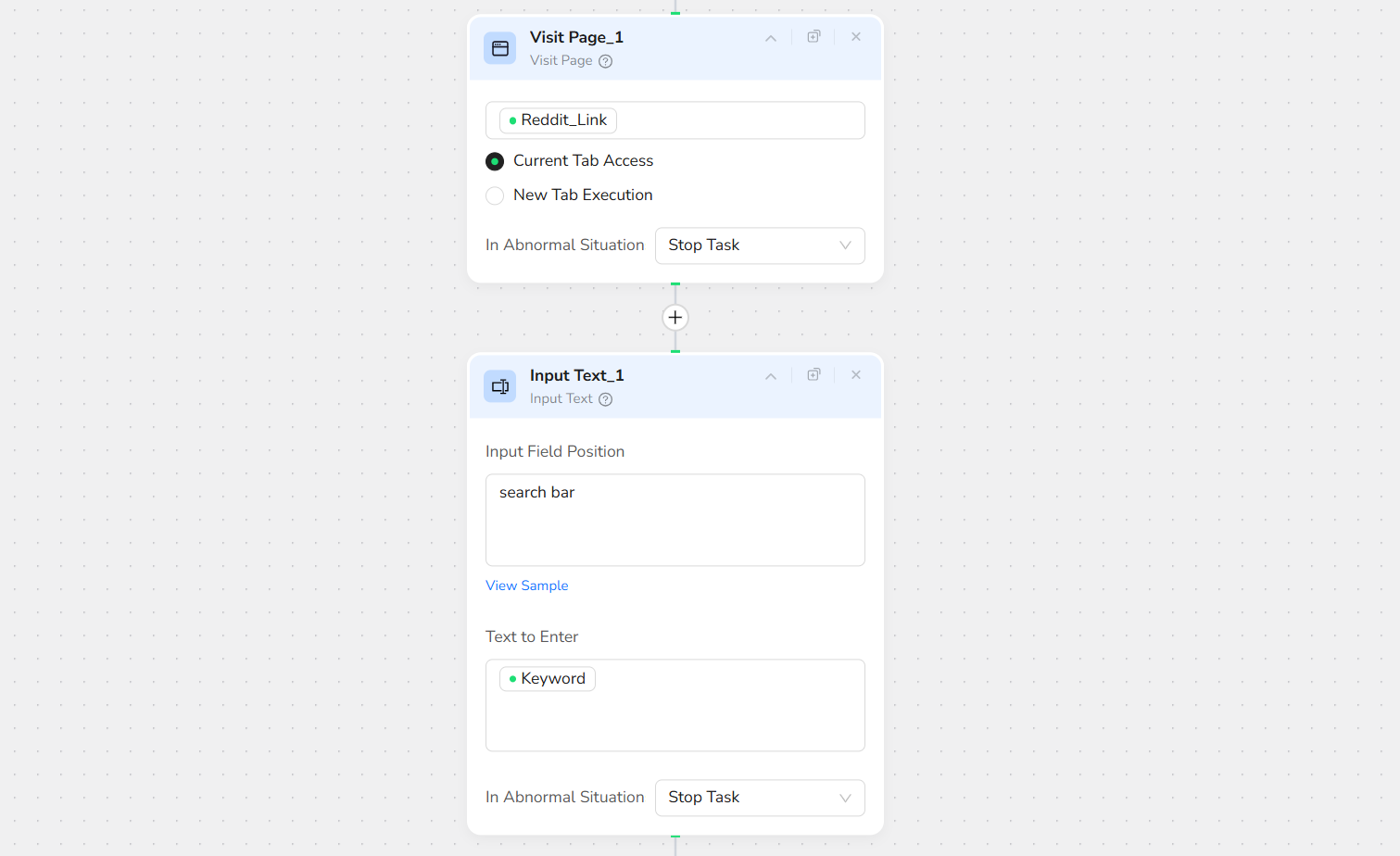This screenshot has width=1400, height=856.
Task: Click the Reddit_Link variable tag
Action: (x=558, y=120)
